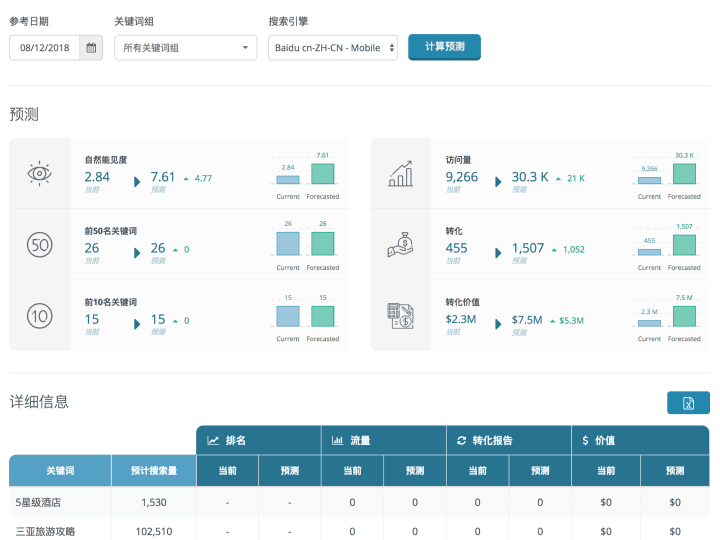720x540 pixels.
Task: Click the money bag hand icon for 转化
Action: coord(400,245)
